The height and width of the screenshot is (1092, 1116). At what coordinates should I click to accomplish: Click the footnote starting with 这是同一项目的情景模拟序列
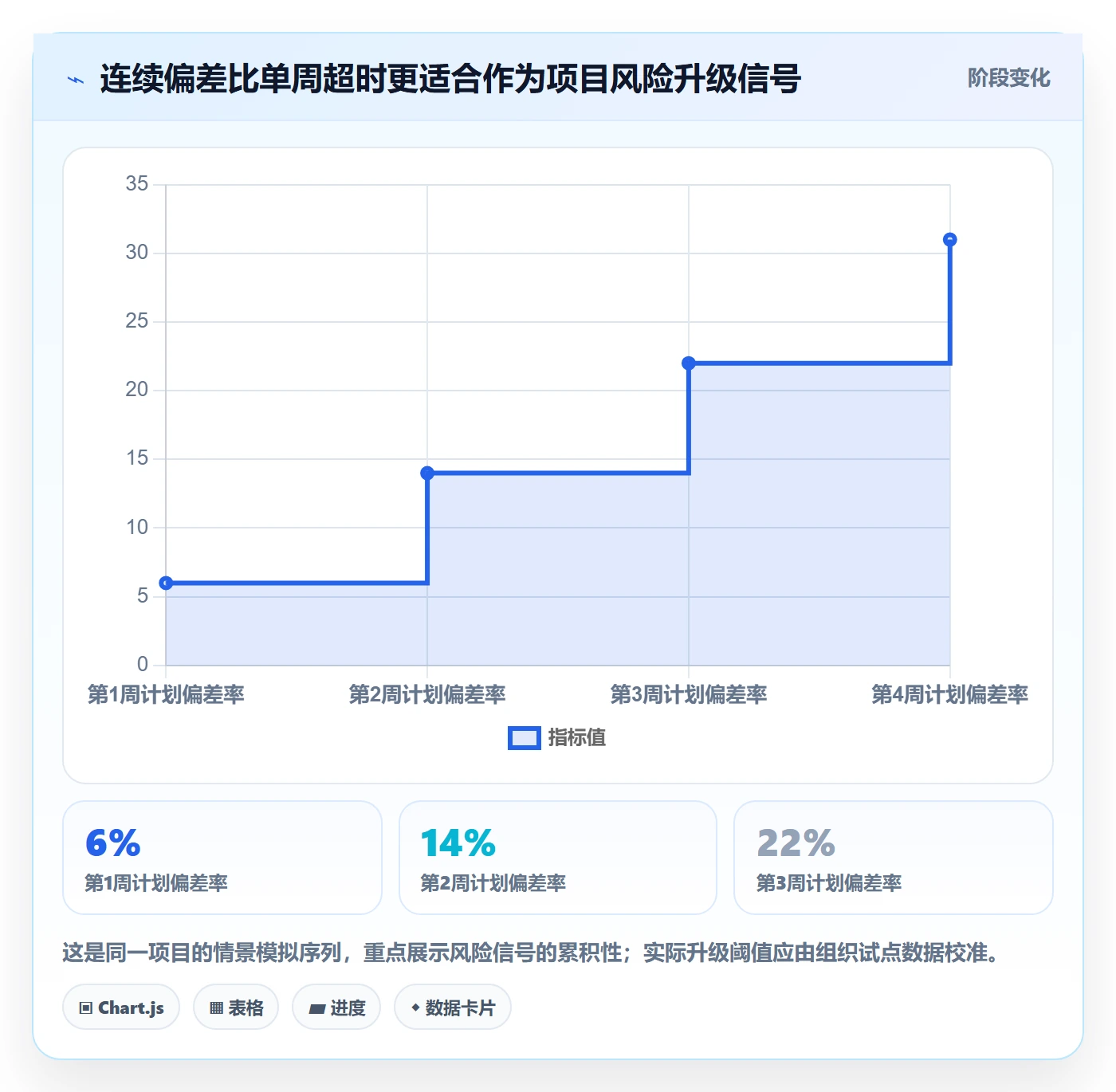(x=532, y=953)
